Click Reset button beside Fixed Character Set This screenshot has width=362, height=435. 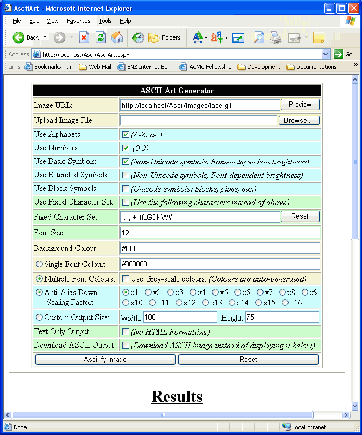(x=300, y=216)
